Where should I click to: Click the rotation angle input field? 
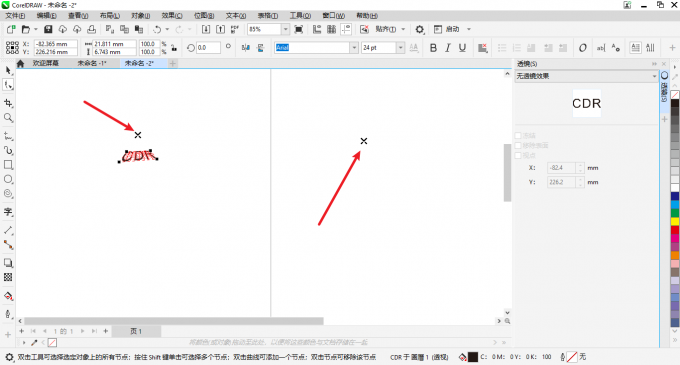[208, 48]
